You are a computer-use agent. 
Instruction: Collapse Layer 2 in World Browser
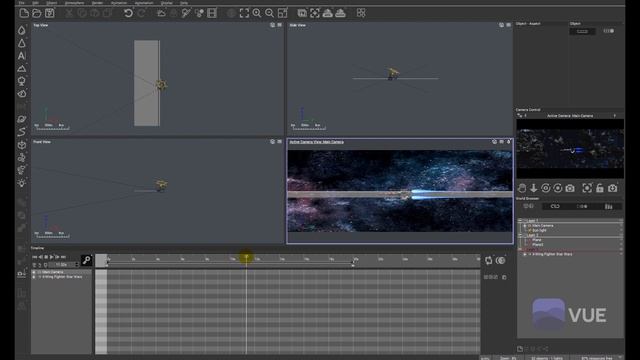pyautogui.click(x=520, y=235)
